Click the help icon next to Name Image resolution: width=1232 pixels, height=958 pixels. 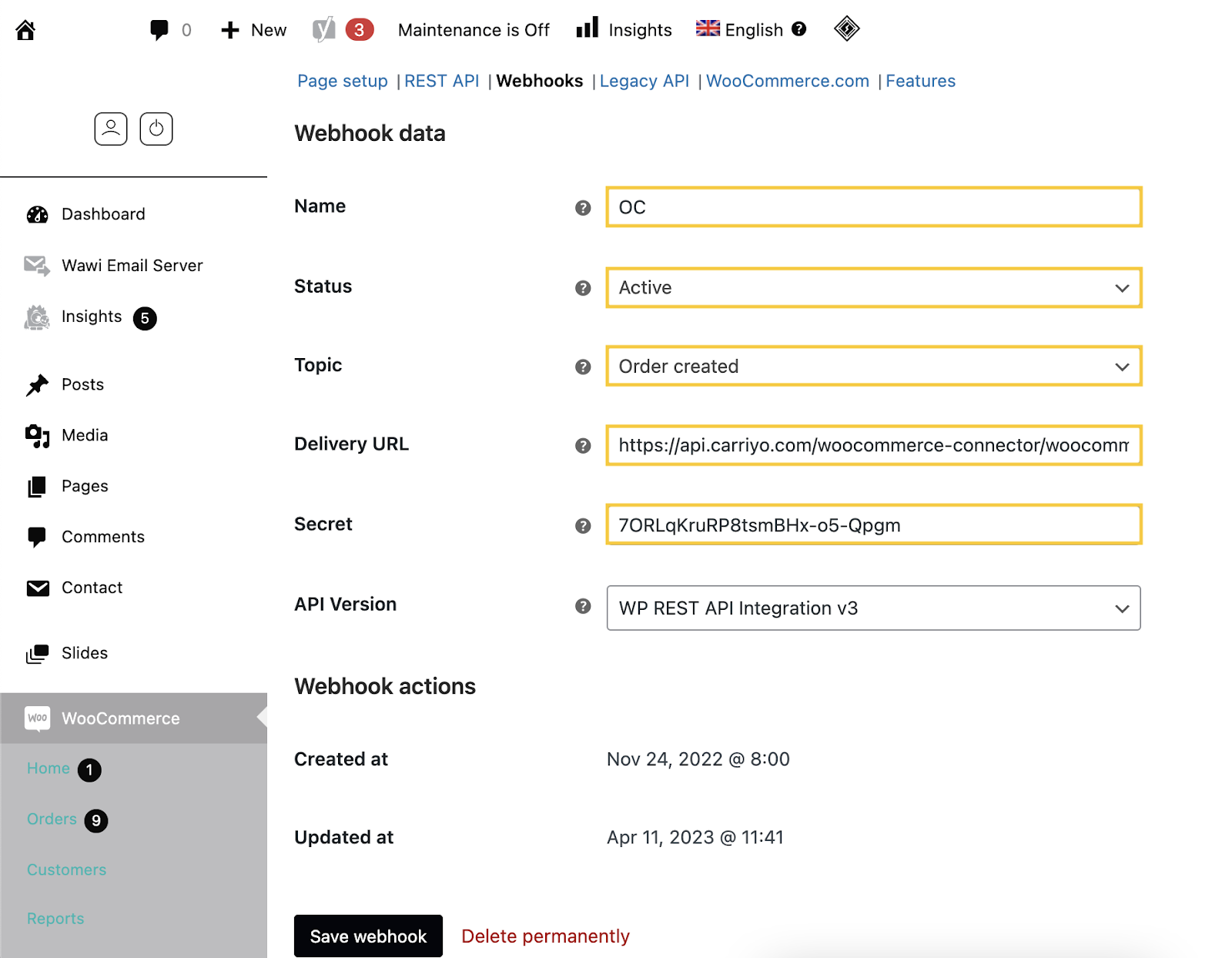click(x=583, y=208)
